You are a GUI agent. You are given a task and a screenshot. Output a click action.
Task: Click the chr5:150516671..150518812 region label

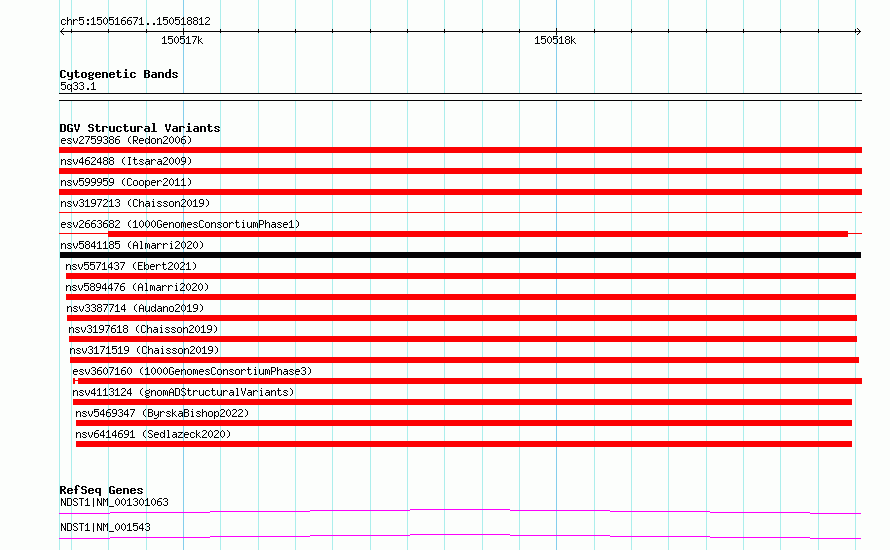[x=135, y=22]
